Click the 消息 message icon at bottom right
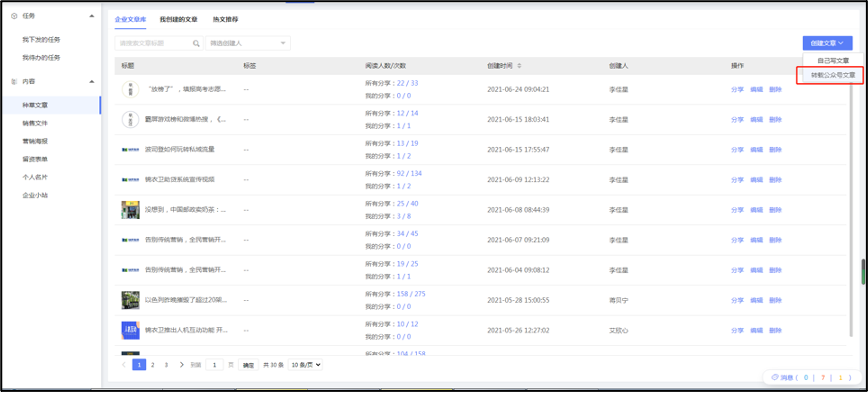Viewport: 868px width, 393px height. coord(775,378)
